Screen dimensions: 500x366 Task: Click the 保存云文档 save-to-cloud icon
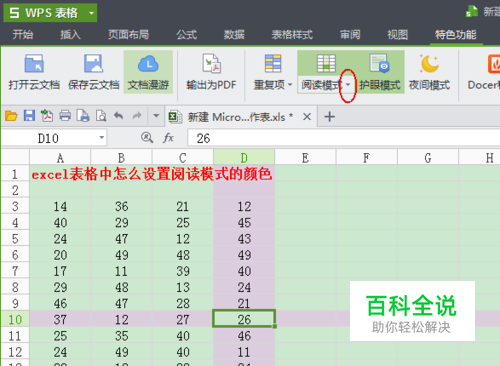click(93, 64)
